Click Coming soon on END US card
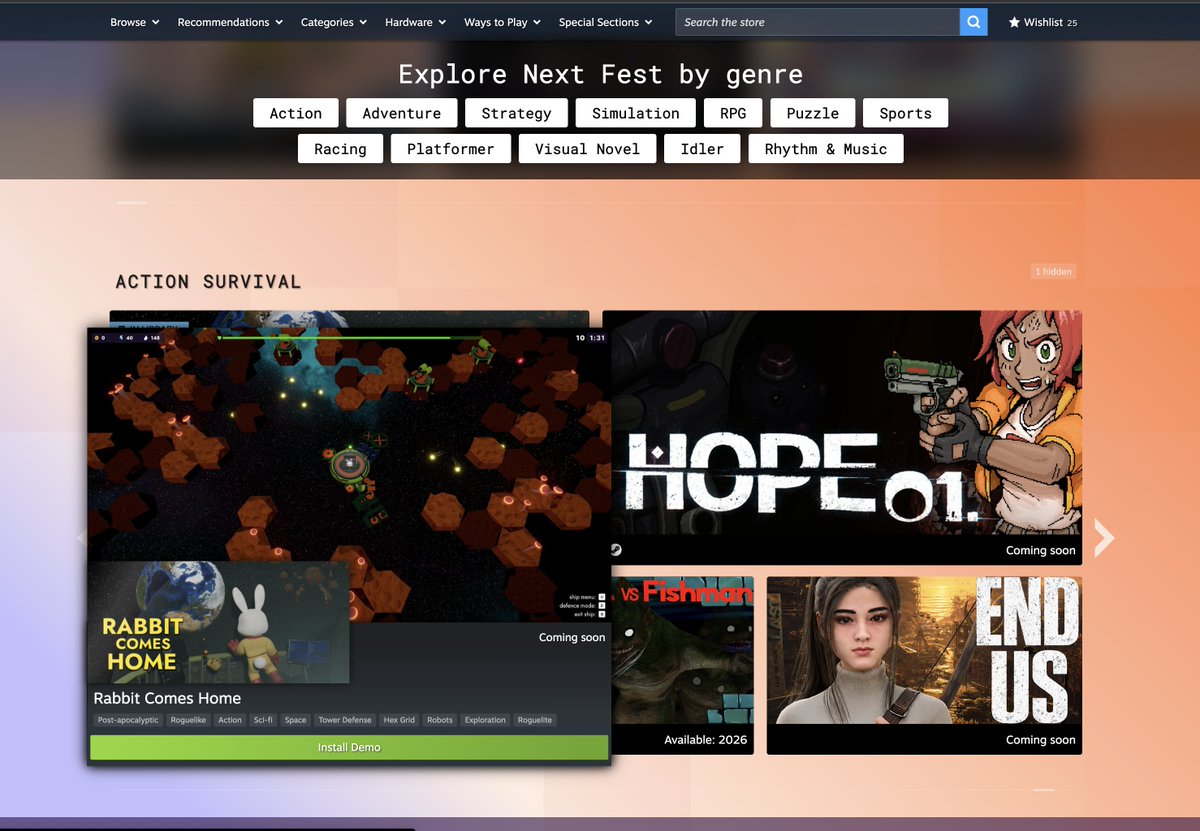 click(1041, 740)
